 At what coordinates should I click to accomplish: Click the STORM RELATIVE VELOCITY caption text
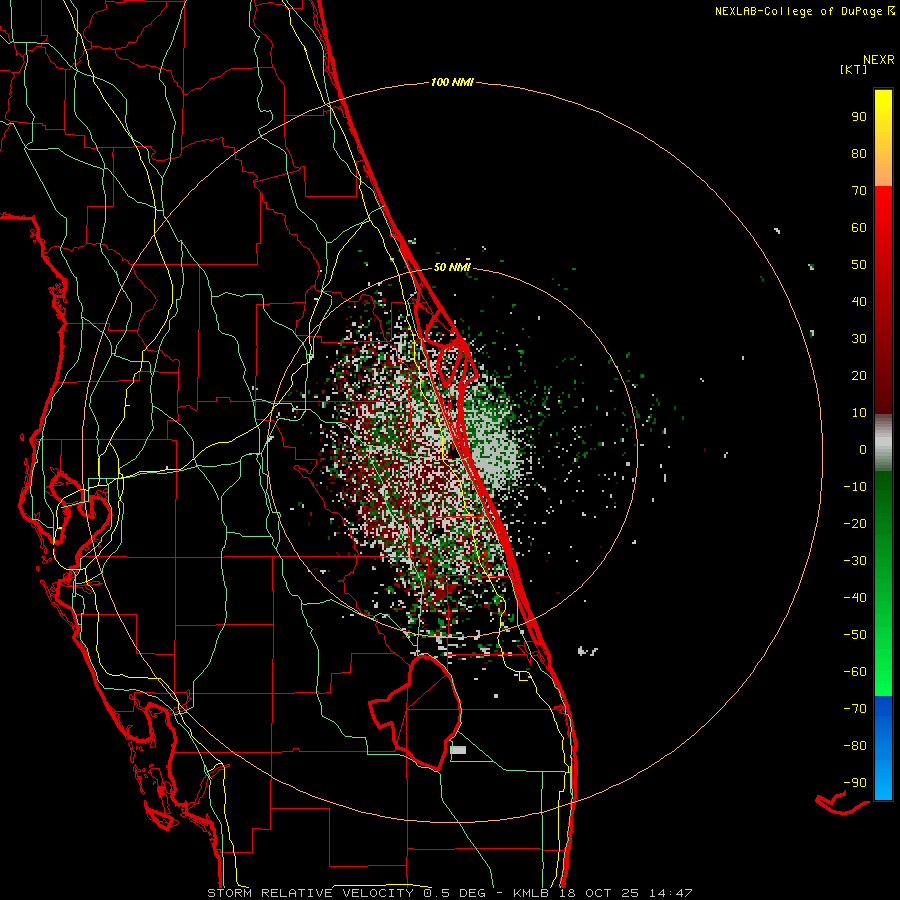[310, 893]
